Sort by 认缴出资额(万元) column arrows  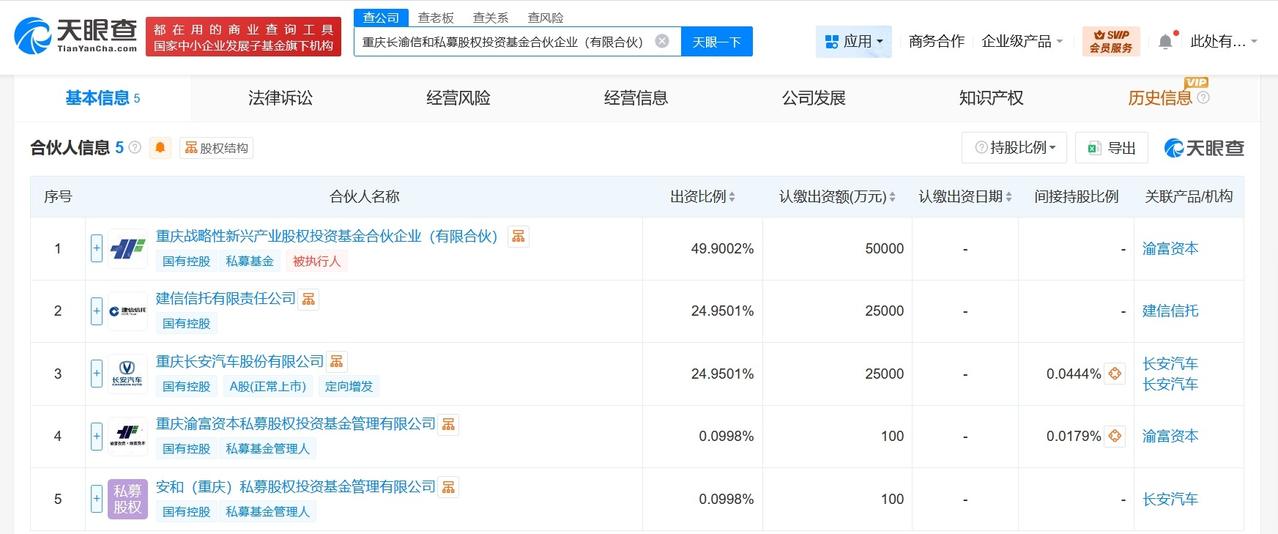click(892, 197)
